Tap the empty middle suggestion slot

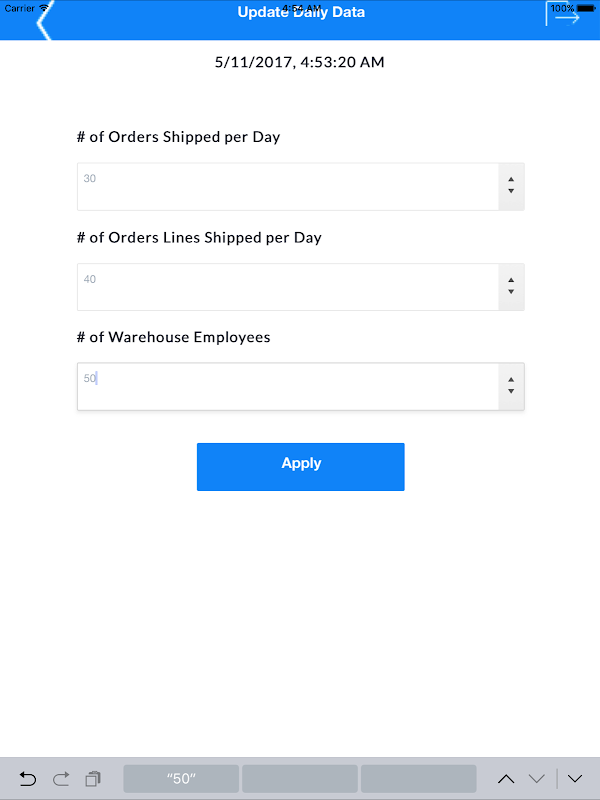tap(299, 778)
